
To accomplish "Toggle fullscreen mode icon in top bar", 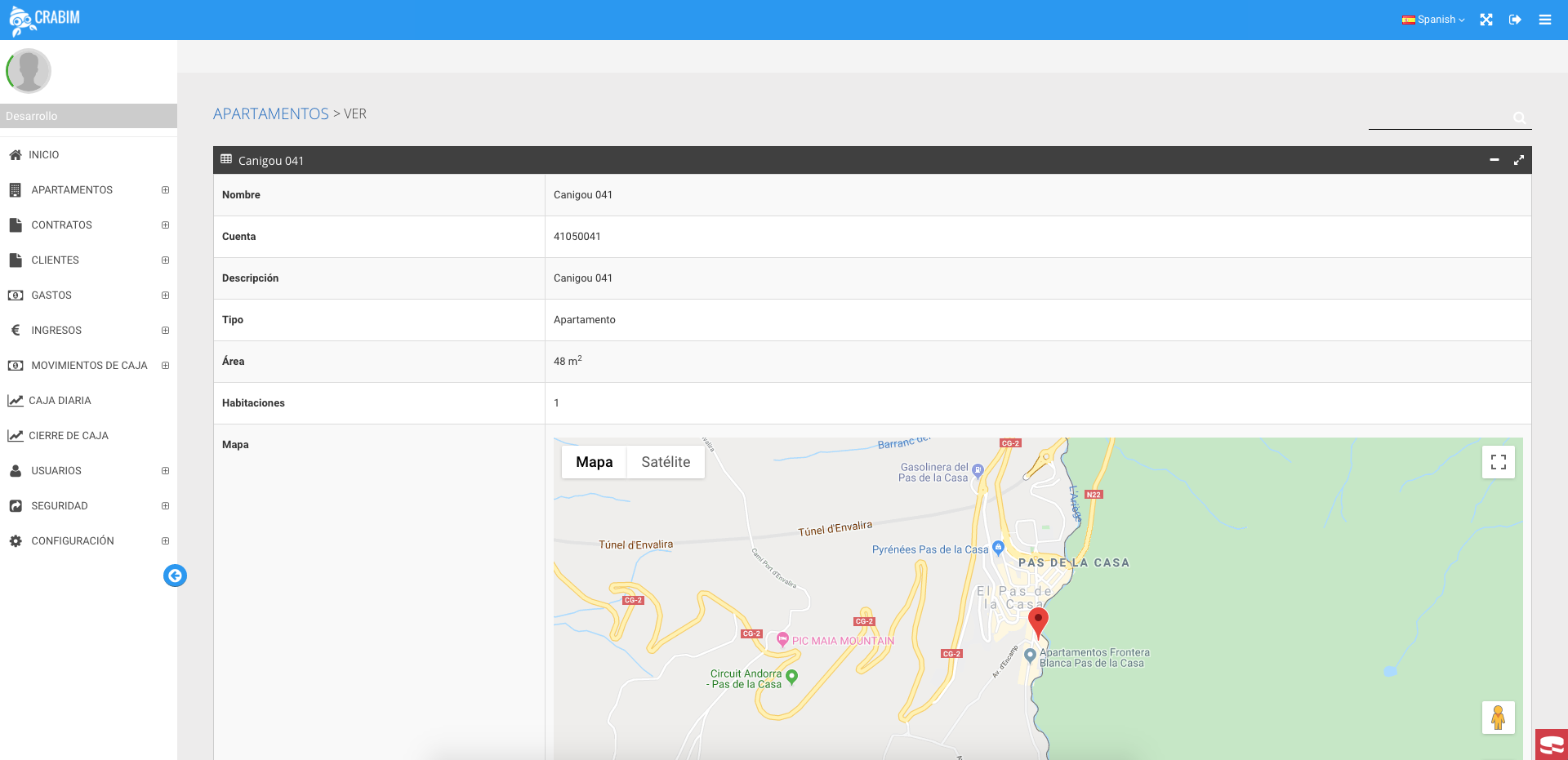I will click(x=1486, y=20).
